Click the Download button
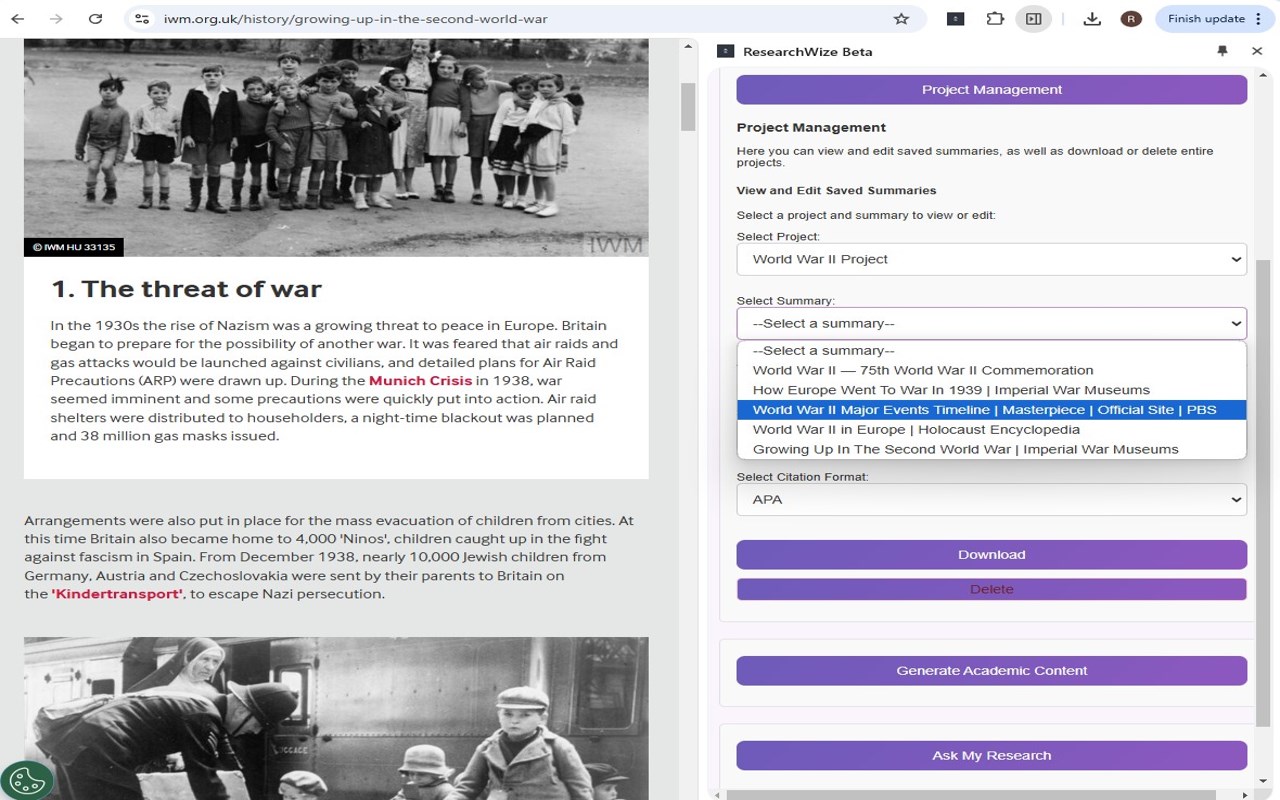Viewport: 1280px width, 800px height. pos(992,555)
